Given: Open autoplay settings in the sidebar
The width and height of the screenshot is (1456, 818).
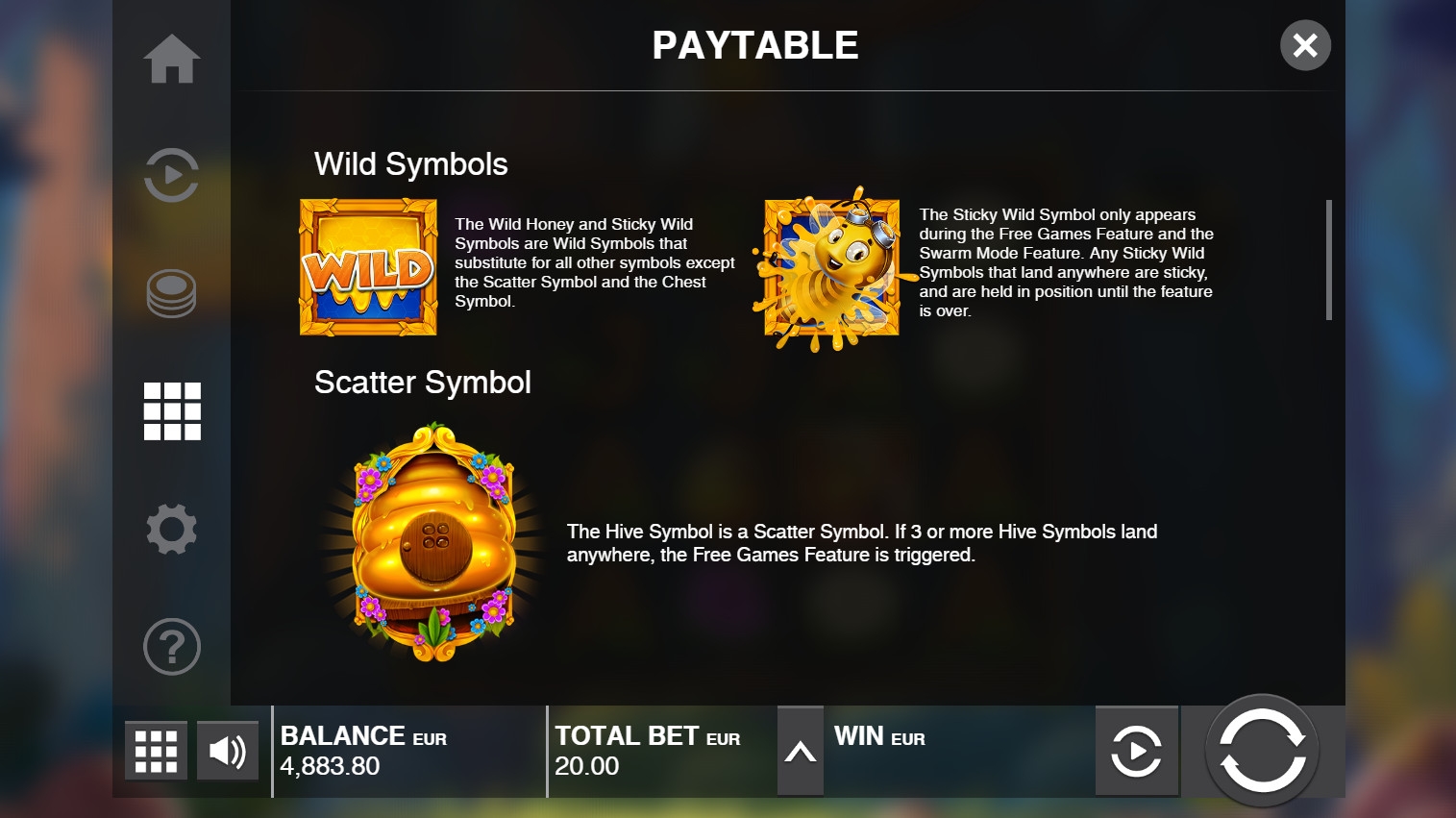Looking at the screenshot, I should tap(172, 175).
